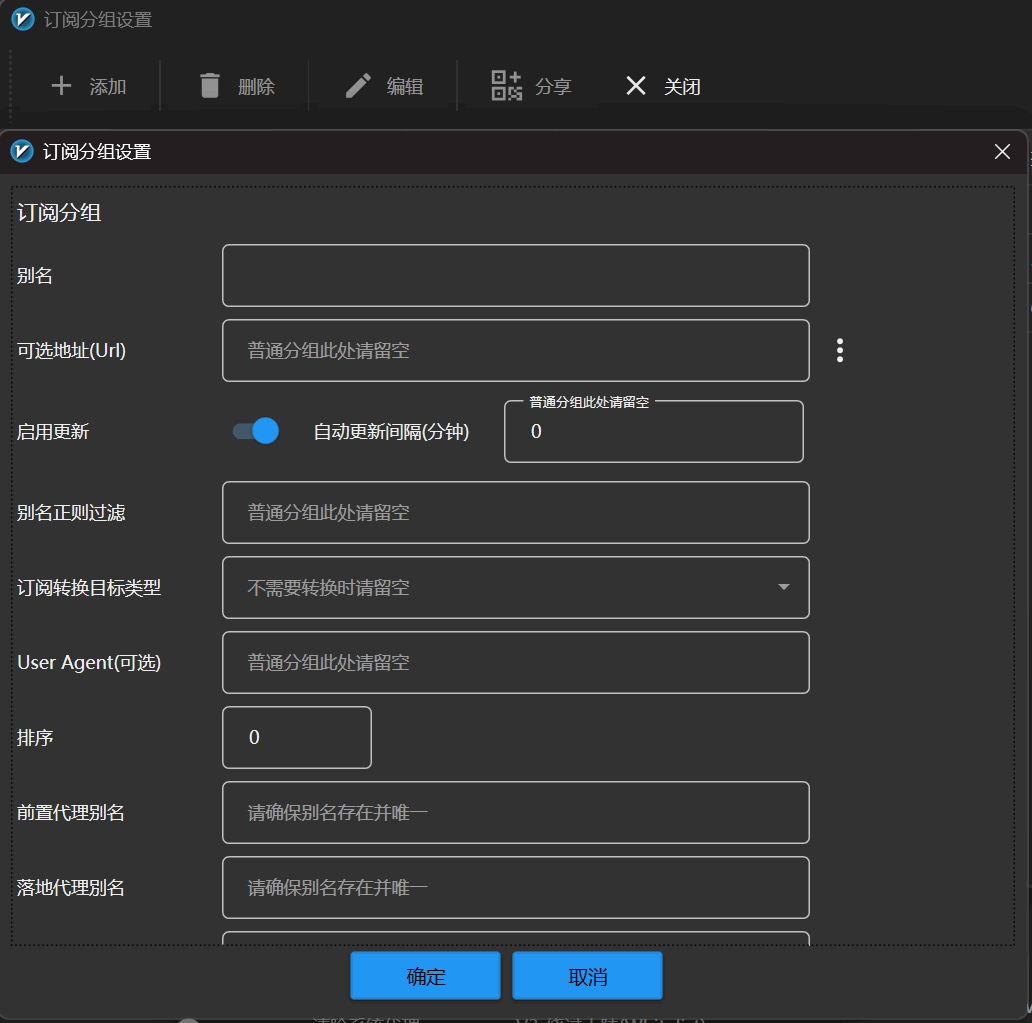Click the app logo in dialog title bar
Image resolution: width=1032 pixels, height=1023 pixels.
pos(22,152)
